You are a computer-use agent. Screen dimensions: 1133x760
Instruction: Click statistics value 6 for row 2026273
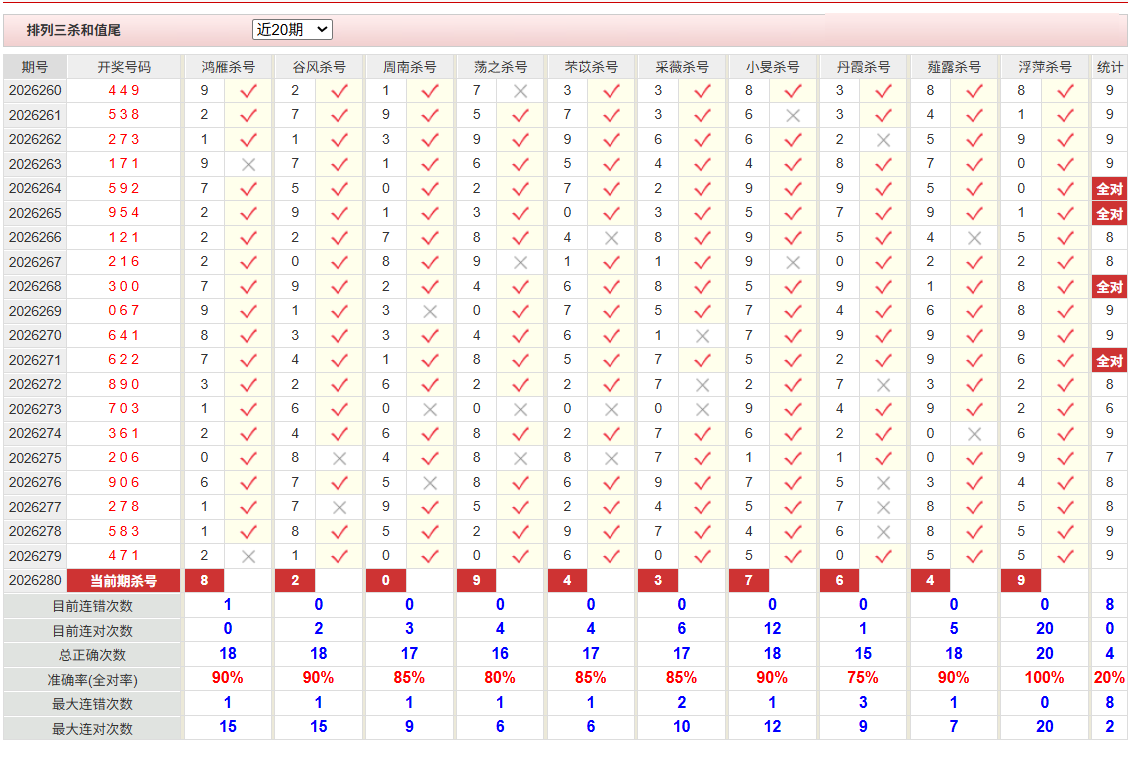pyautogui.click(x=1109, y=410)
